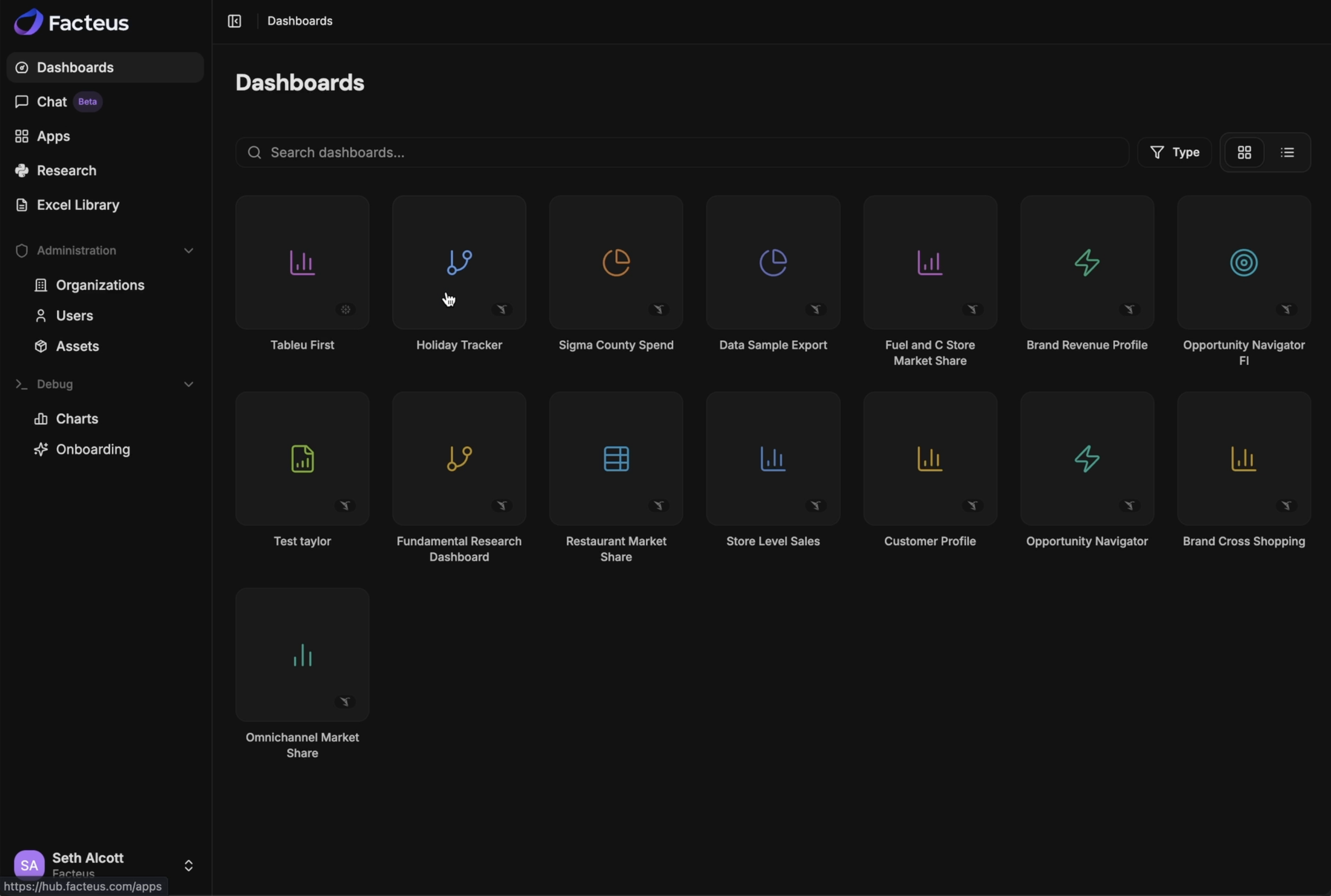The image size is (1331, 896).
Task: Open Sigma County Spend pie icon
Action: [616, 263]
